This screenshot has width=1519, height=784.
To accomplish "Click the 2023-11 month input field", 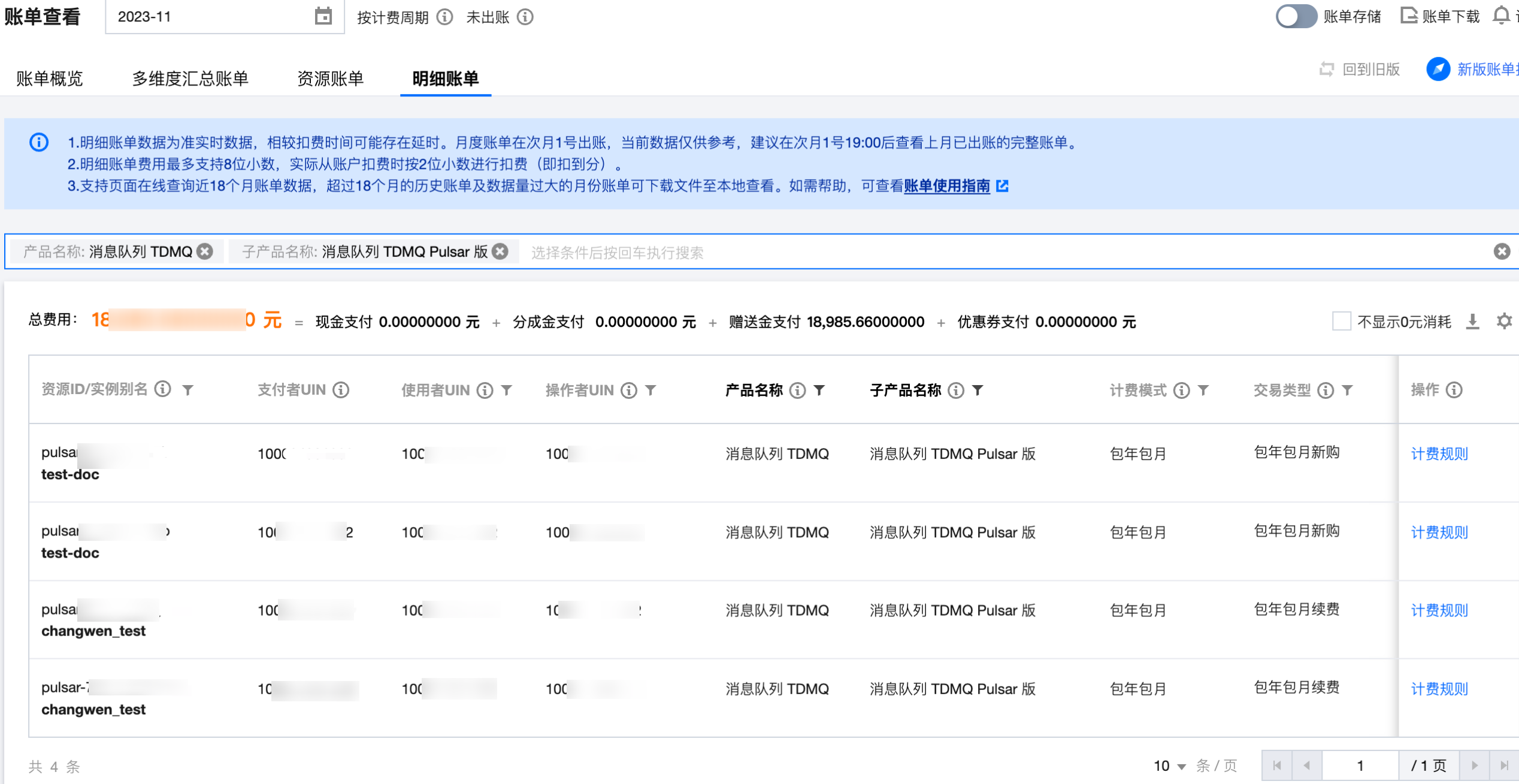I will (x=225, y=17).
